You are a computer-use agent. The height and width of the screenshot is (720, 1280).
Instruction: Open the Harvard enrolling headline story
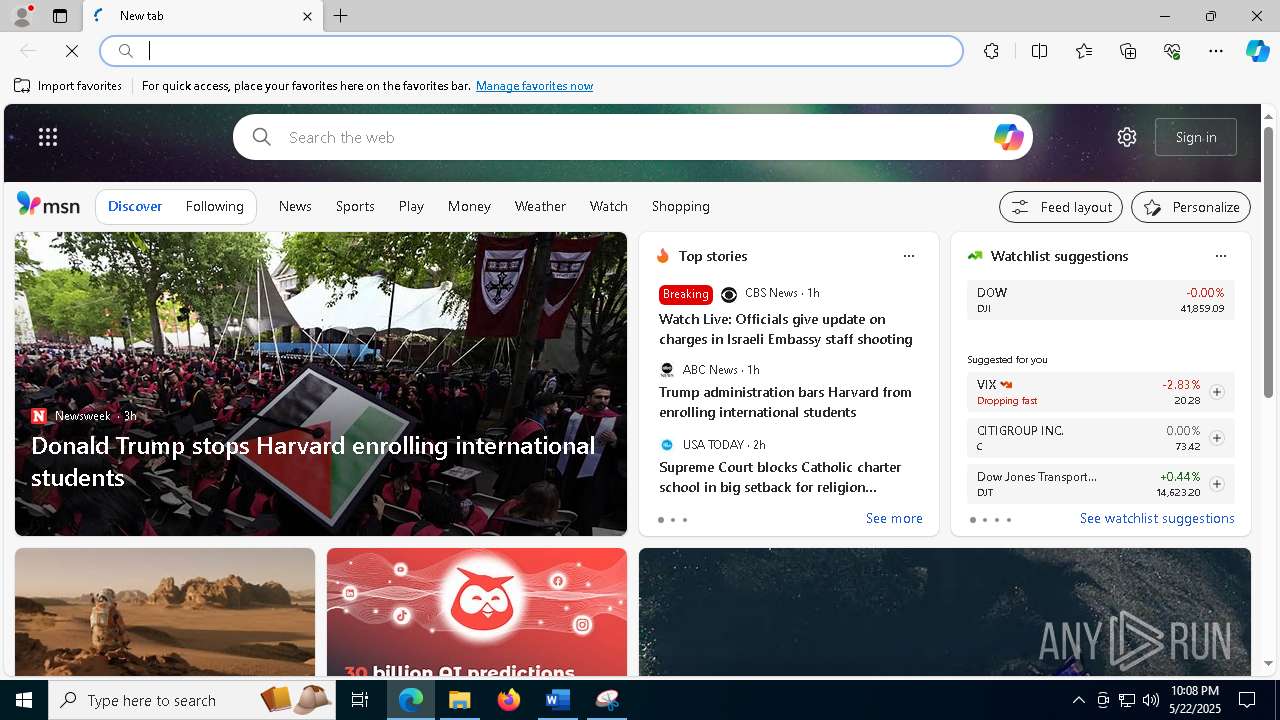pos(313,461)
